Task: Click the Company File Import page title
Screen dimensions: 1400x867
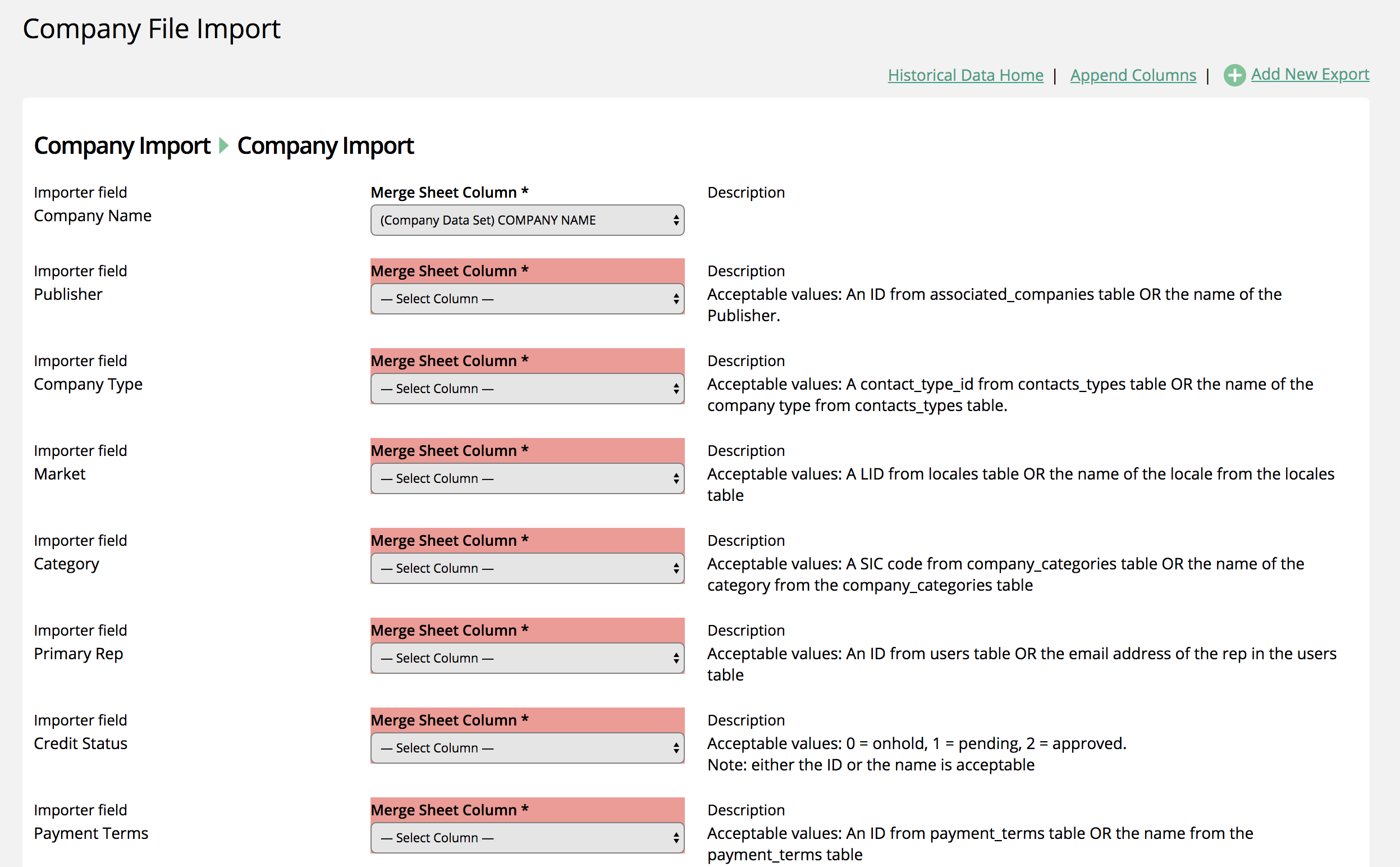Action: click(x=152, y=29)
